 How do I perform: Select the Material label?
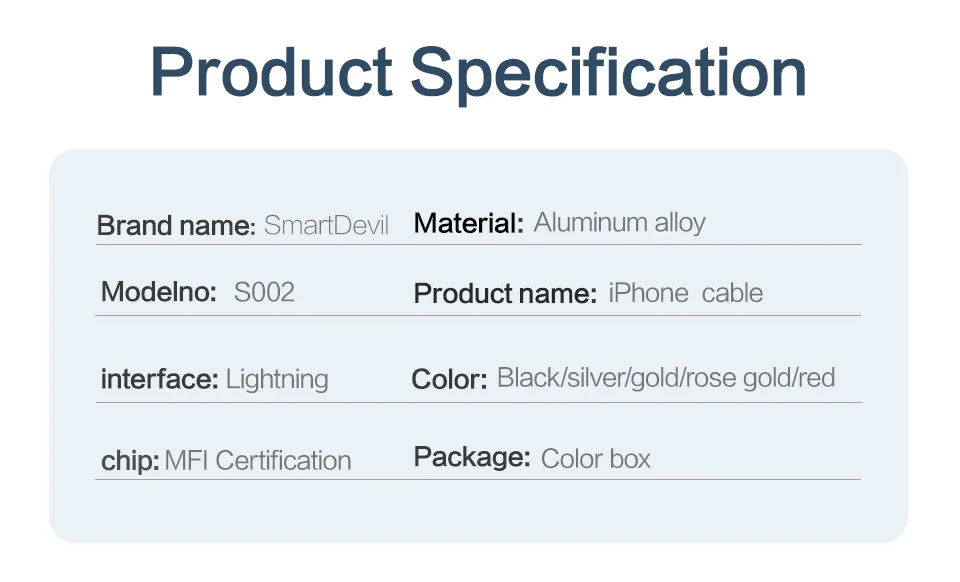[x=468, y=223]
